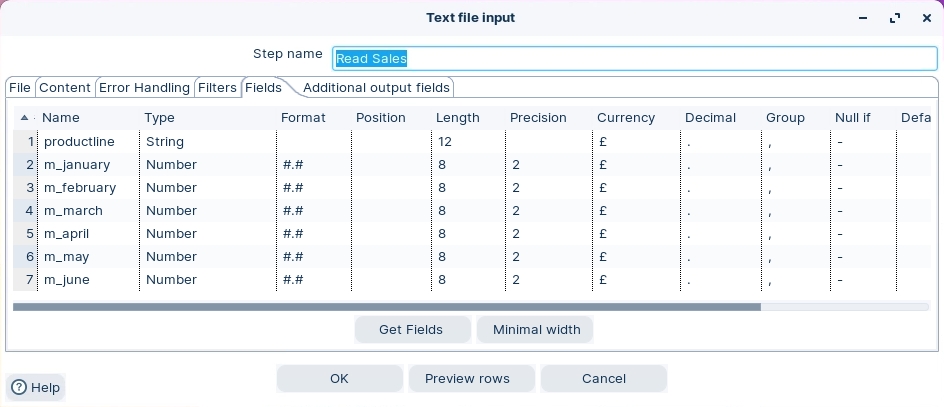Click the Preview rows button
Screen dimensions: 944x407
[467, 379]
